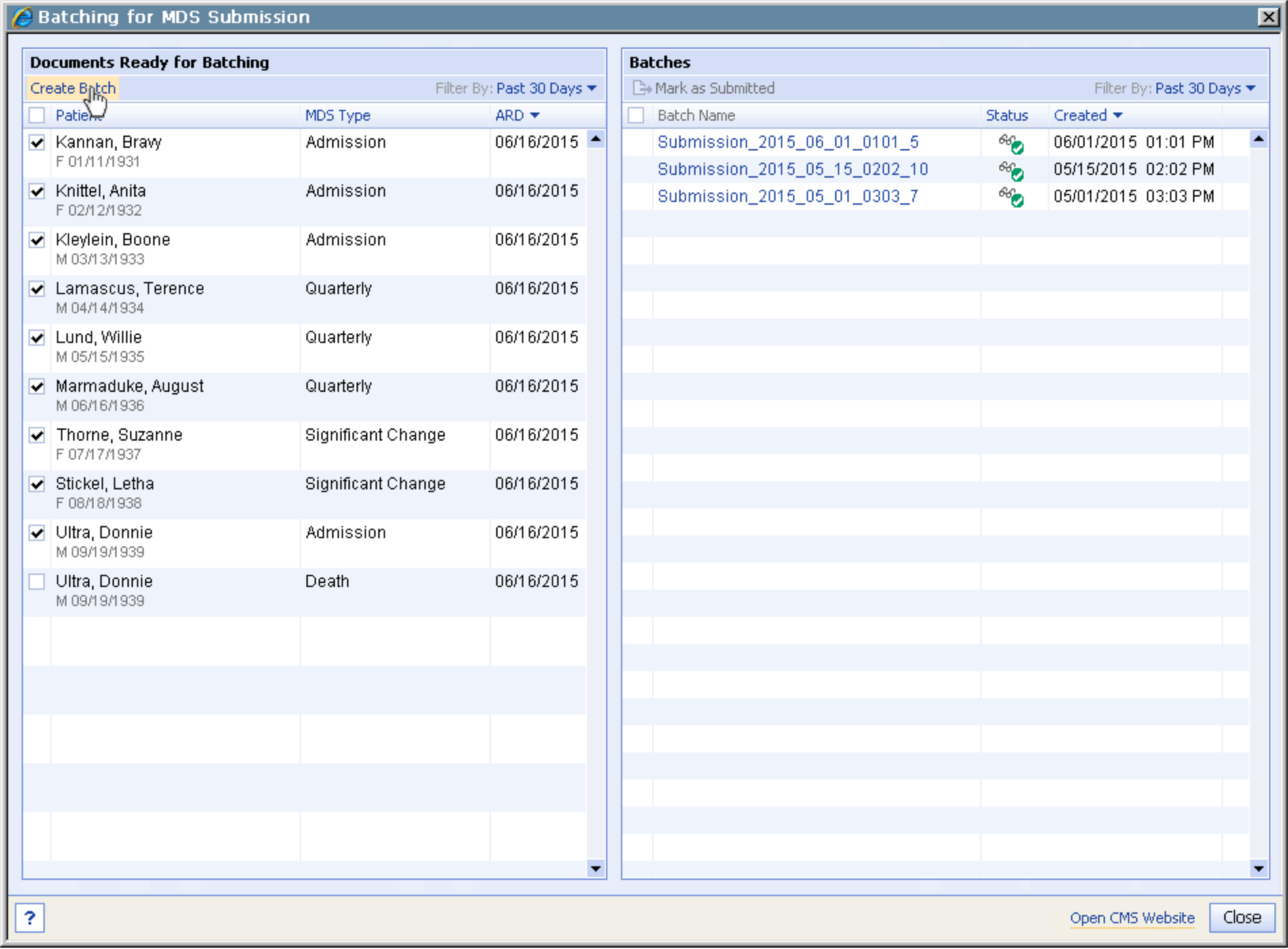1288x949 pixels.
Task: Sort documents by MDS Type header
Action: click(x=338, y=115)
